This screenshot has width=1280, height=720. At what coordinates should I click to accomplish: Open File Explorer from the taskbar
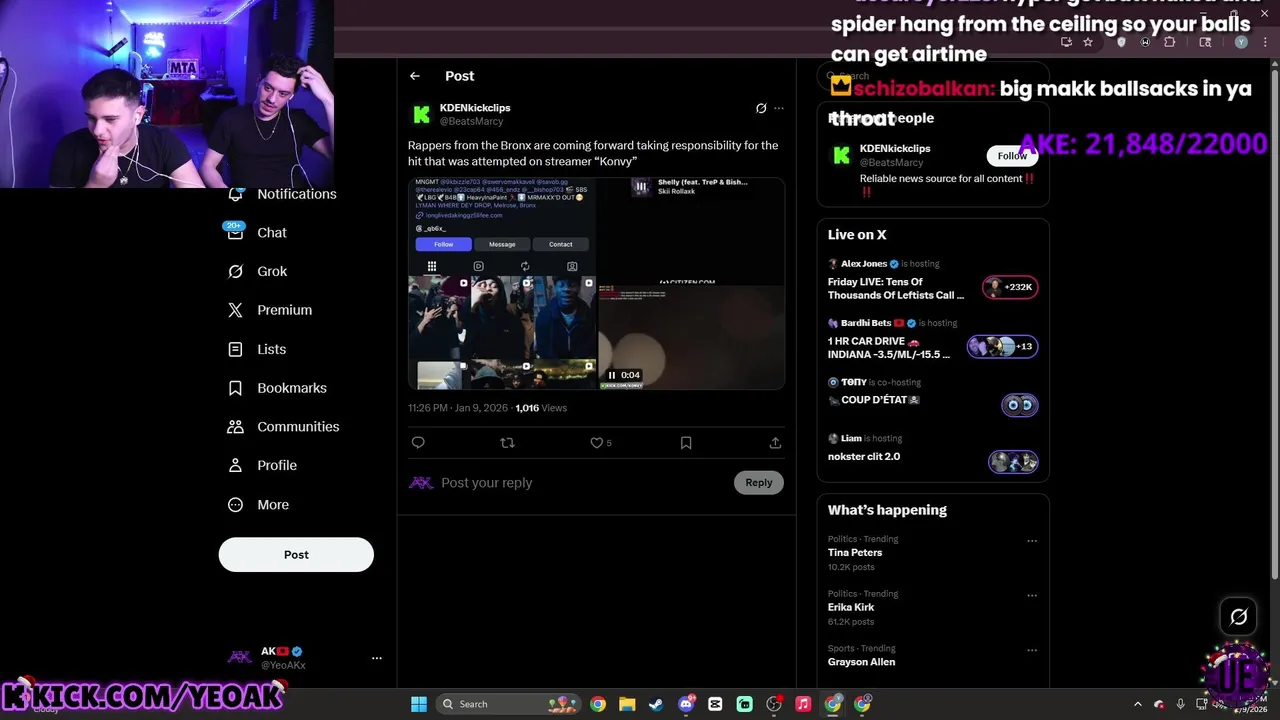point(627,704)
